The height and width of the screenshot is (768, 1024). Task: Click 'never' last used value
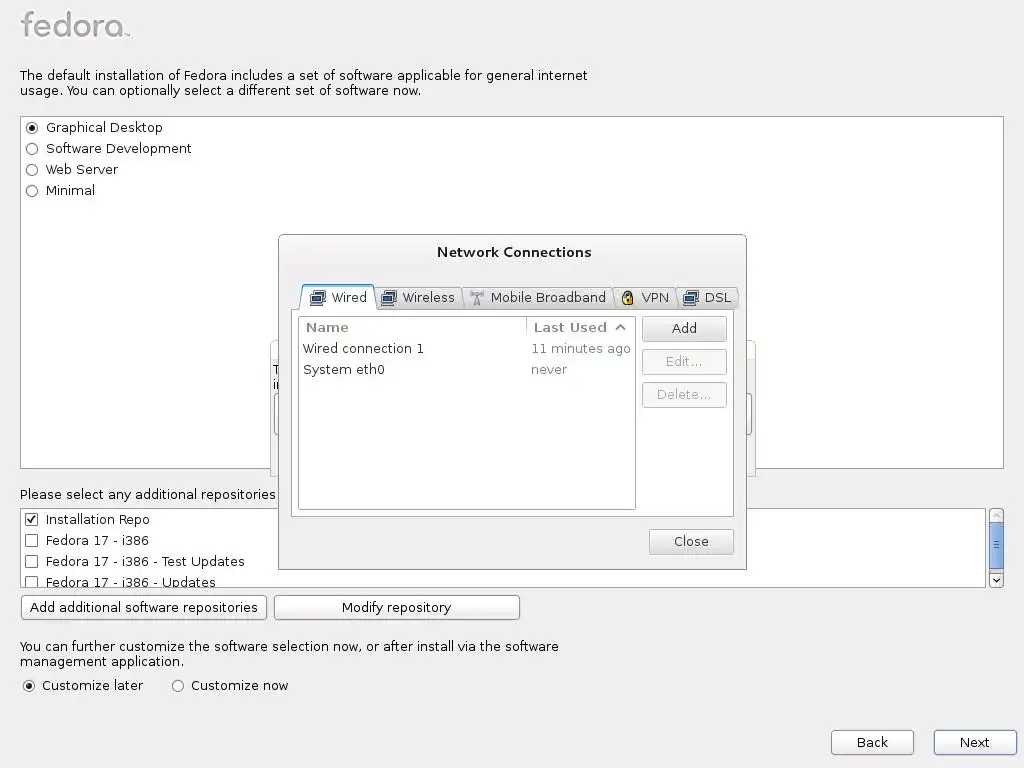549,370
